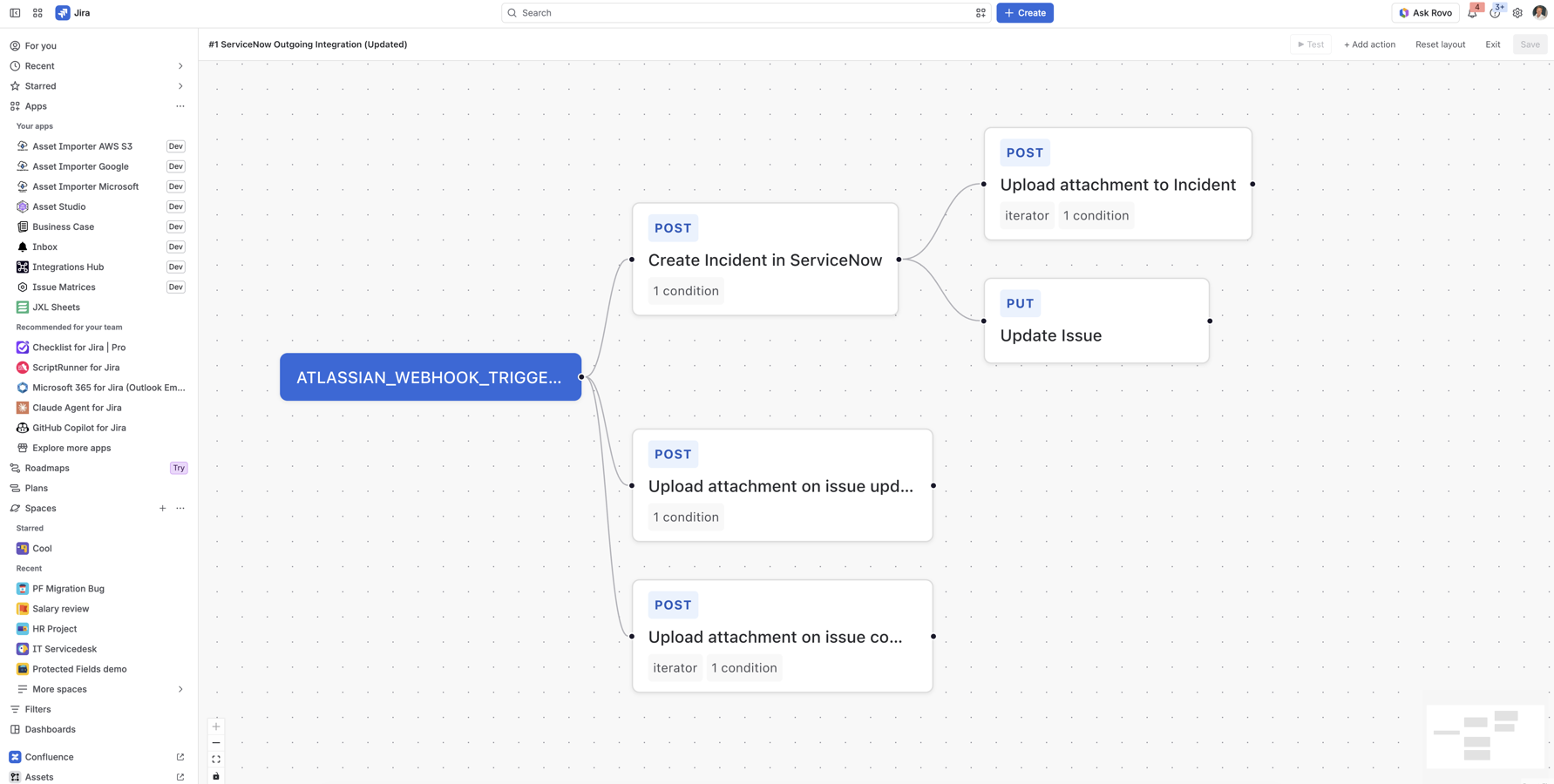
Task: Click the Integrations Hub app icon
Action: click(23, 267)
